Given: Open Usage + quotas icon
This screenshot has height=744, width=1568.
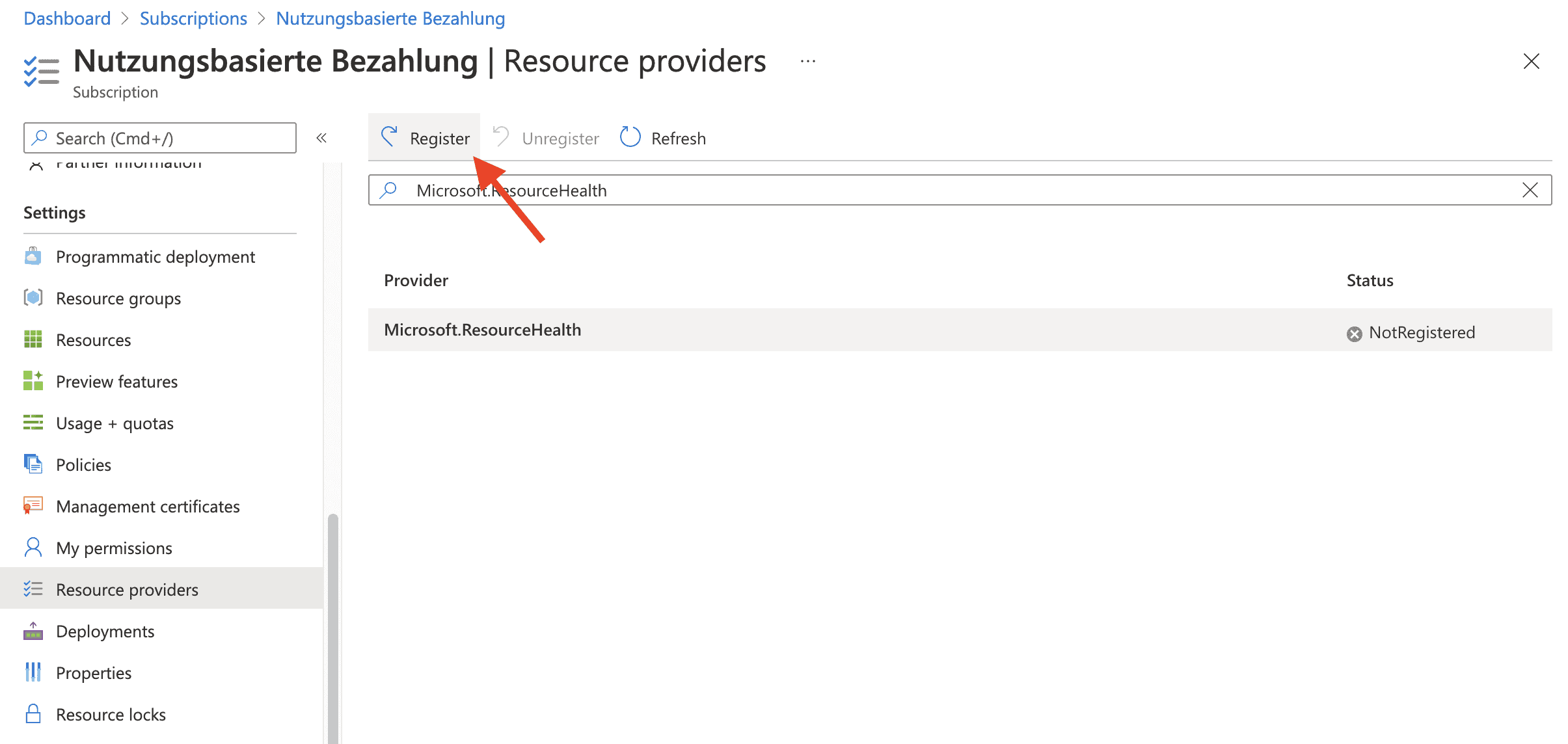Looking at the screenshot, I should [33, 423].
